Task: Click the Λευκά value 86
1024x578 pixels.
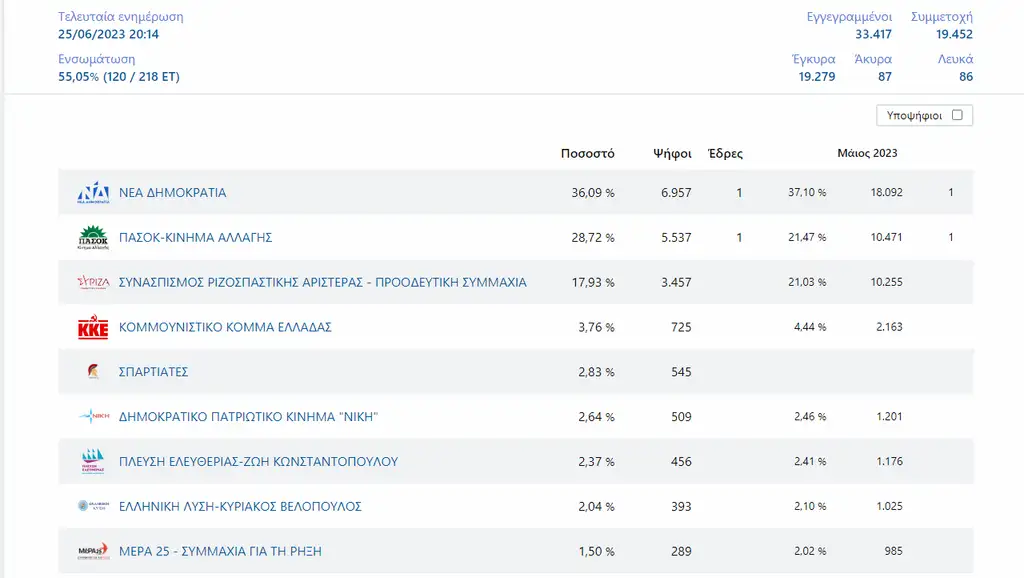Action: coord(966,76)
